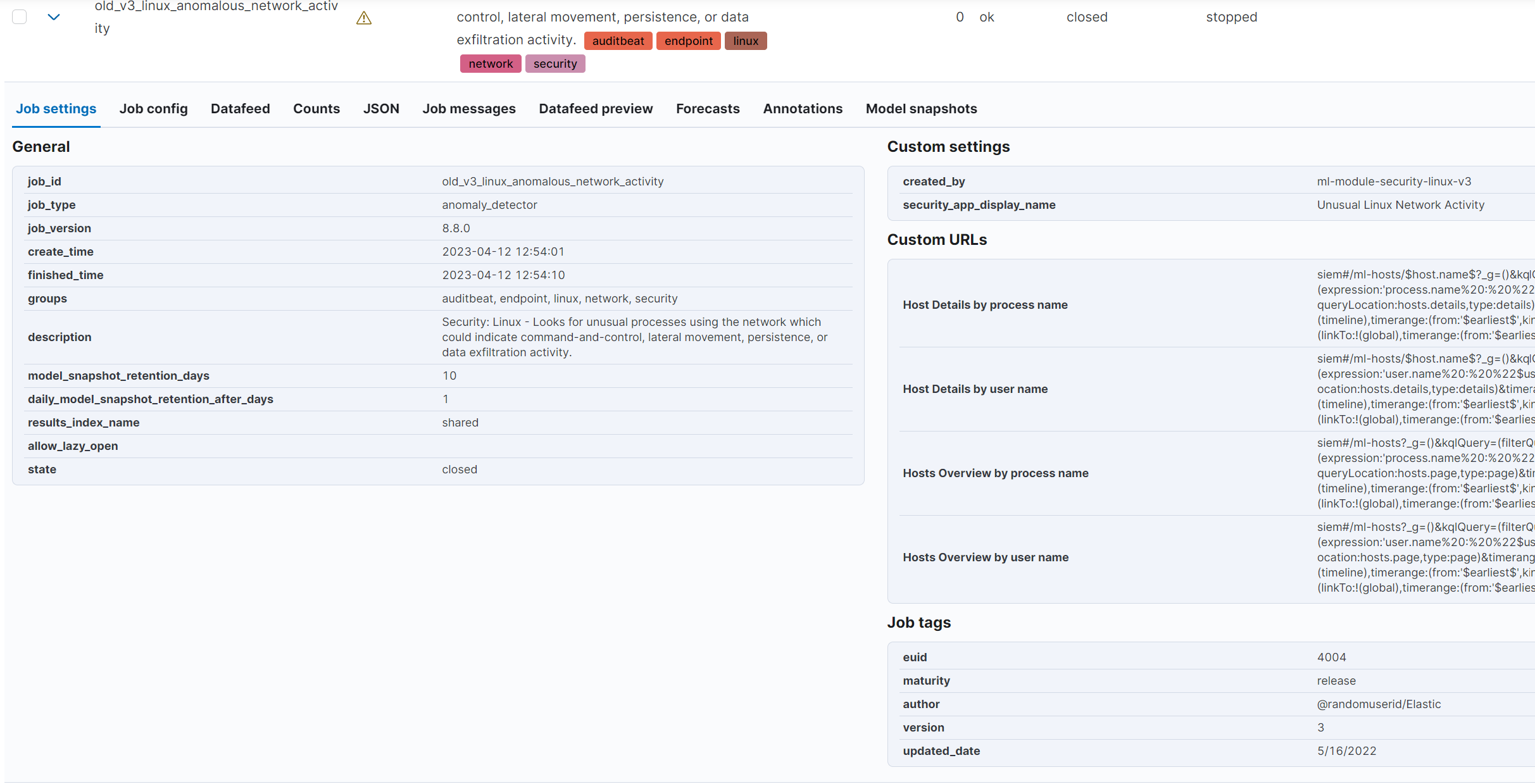View the JSON tab
The width and height of the screenshot is (1535, 784).
click(x=381, y=109)
